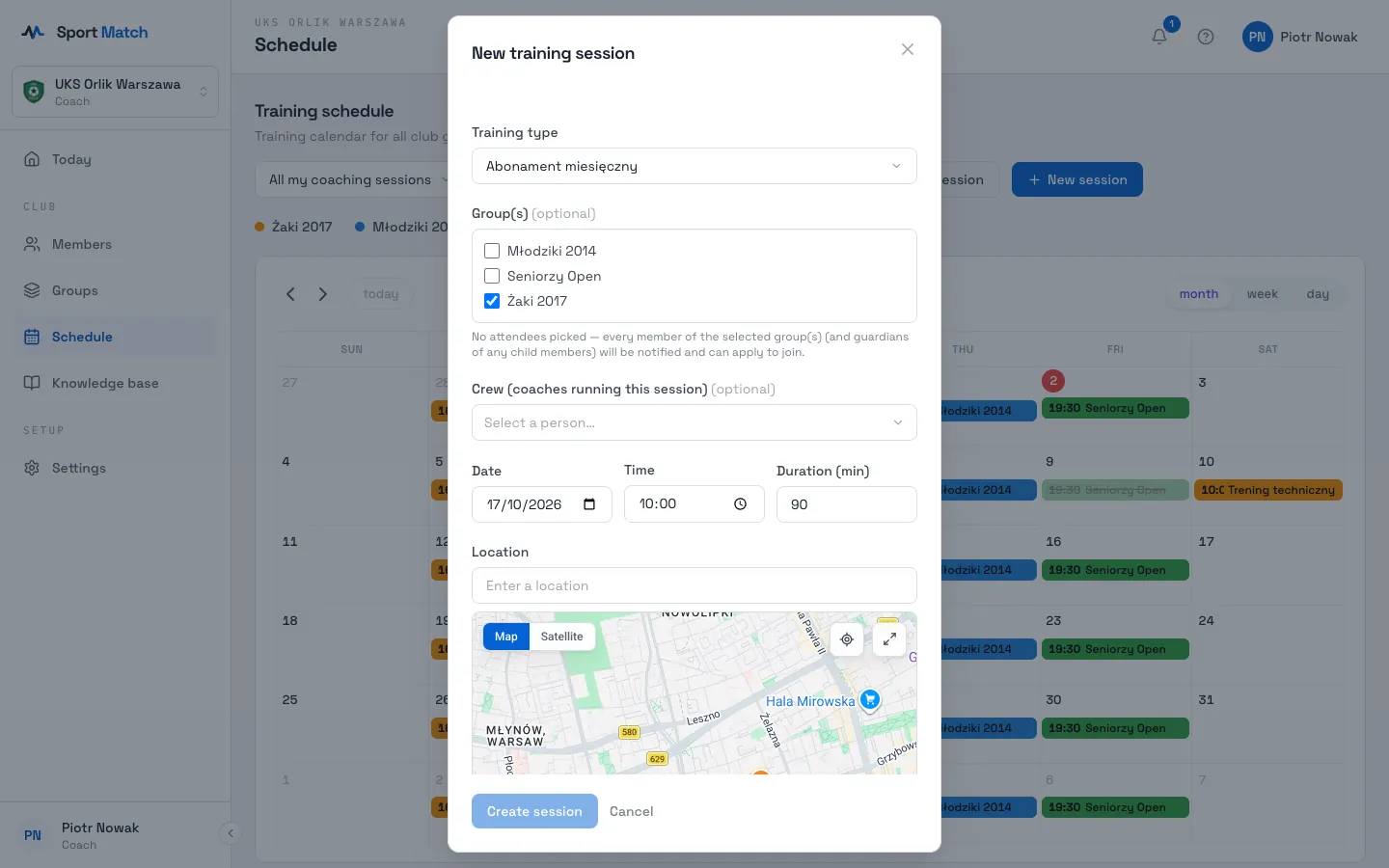Switch map to Satellite view

(x=561, y=637)
